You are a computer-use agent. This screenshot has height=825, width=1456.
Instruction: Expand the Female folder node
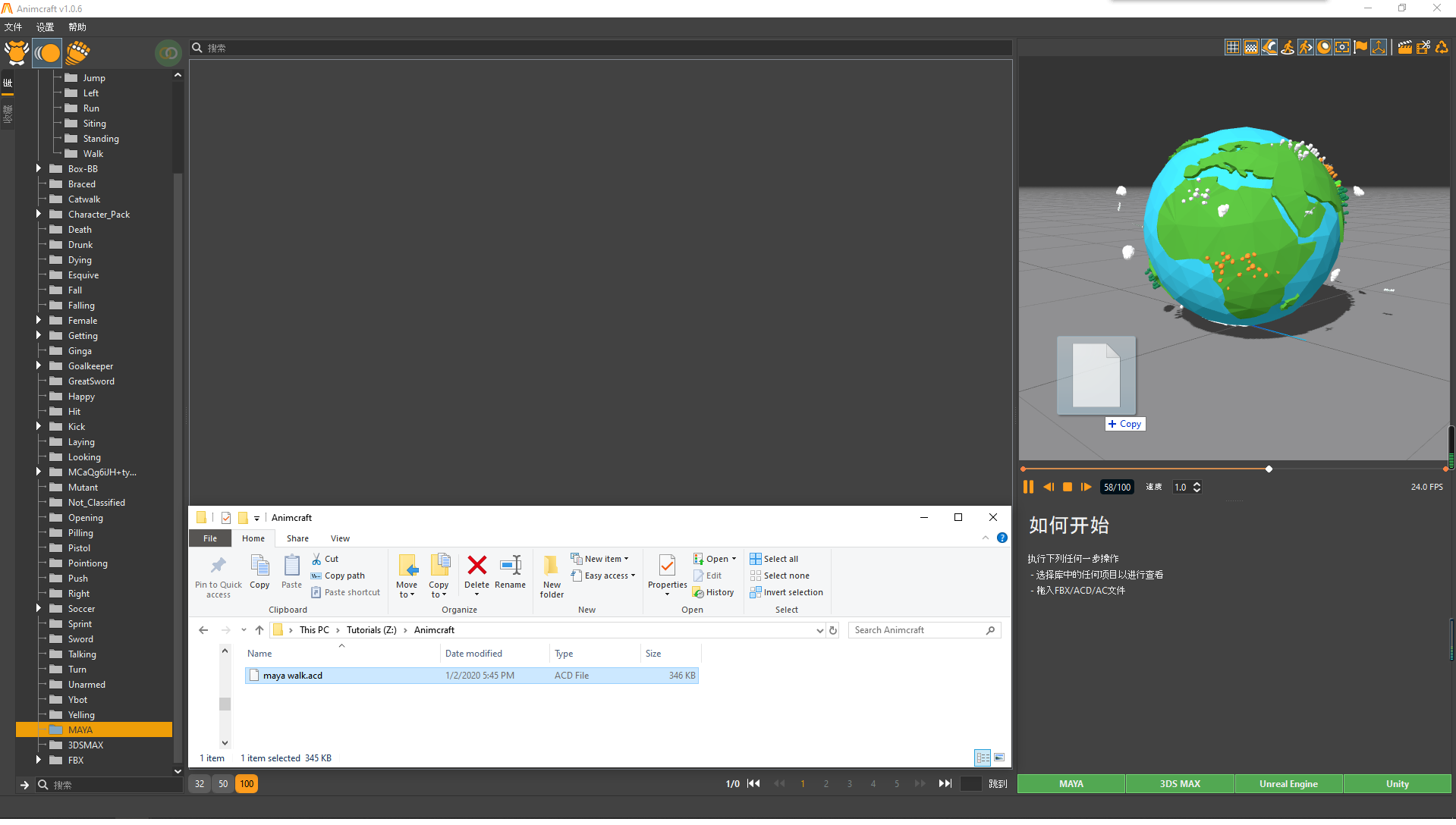[39, 320]
